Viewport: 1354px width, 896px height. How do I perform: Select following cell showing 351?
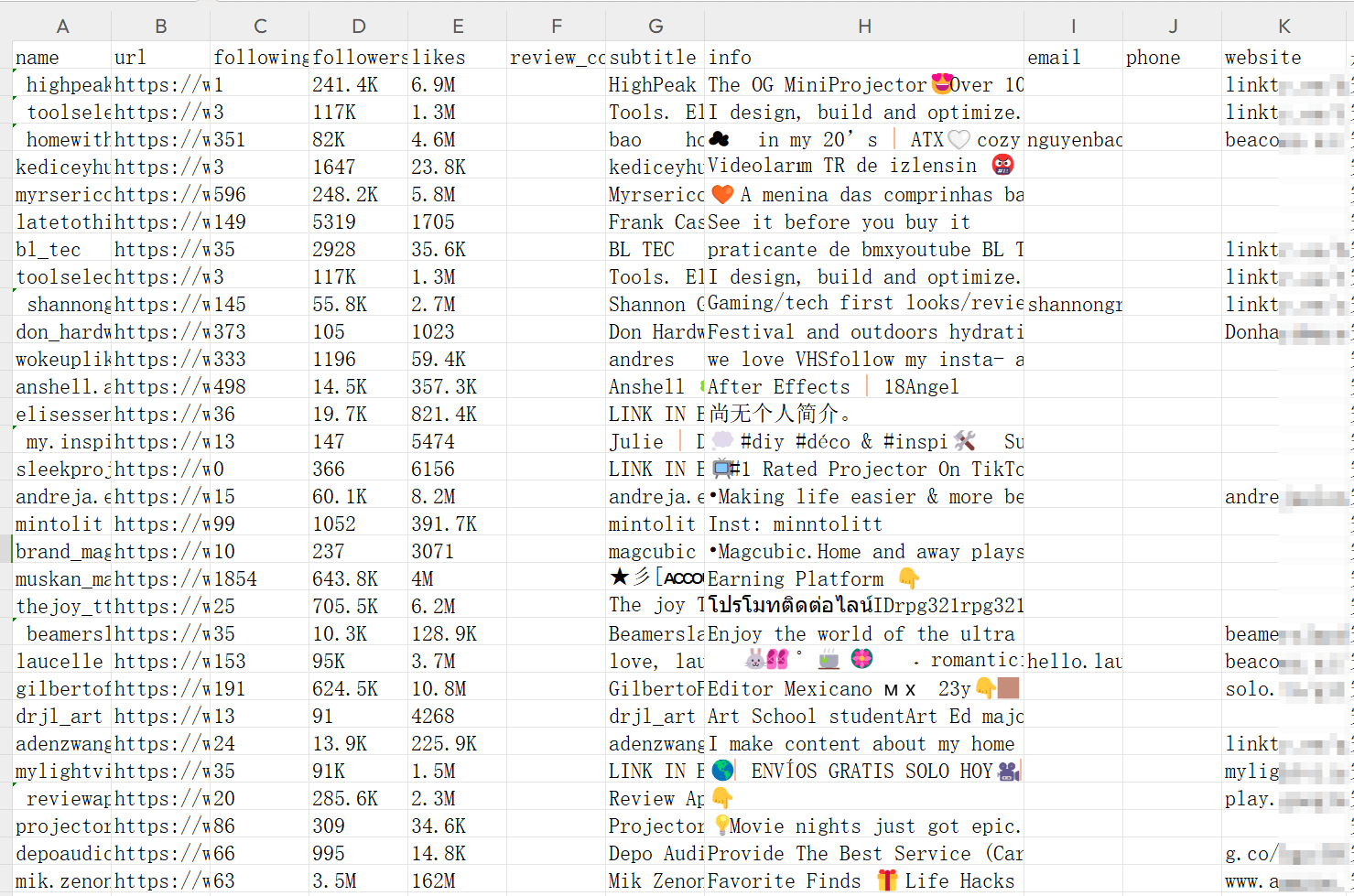(260, 139)
